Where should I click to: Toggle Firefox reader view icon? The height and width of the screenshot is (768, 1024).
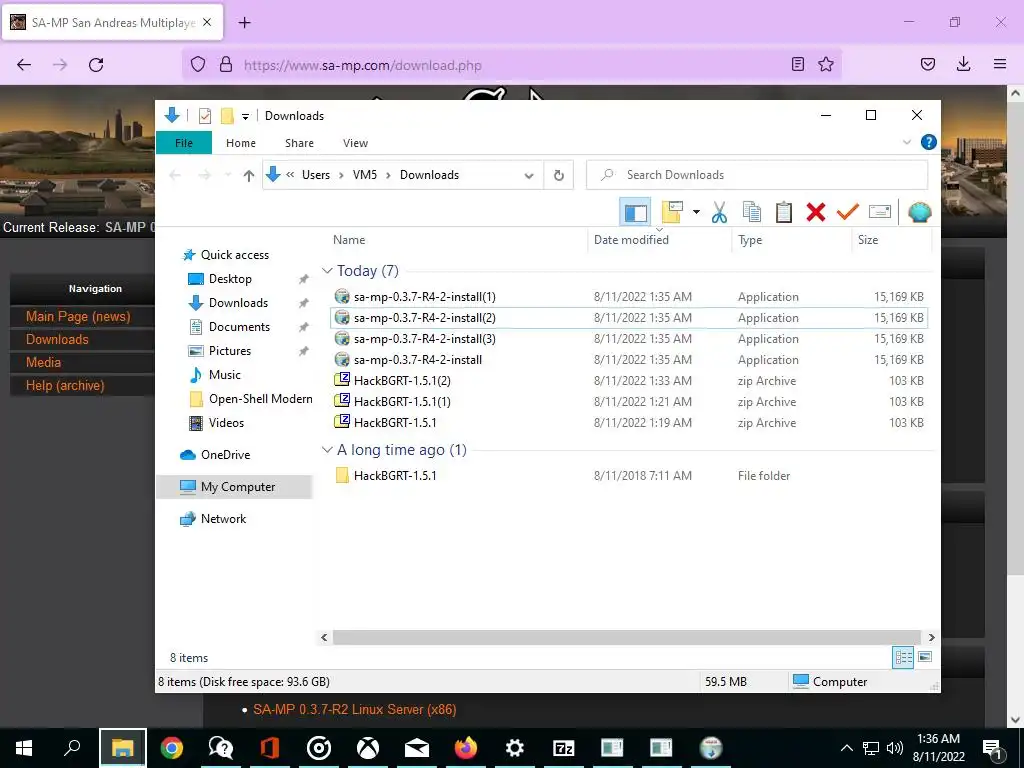797,65
